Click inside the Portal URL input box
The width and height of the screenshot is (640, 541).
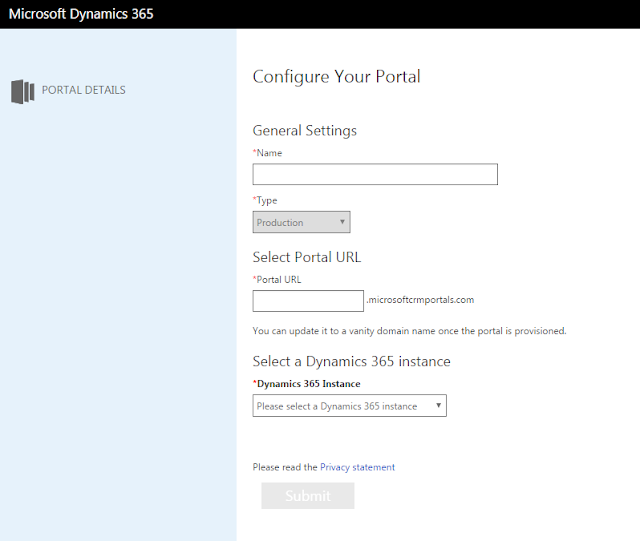point(308,301)
